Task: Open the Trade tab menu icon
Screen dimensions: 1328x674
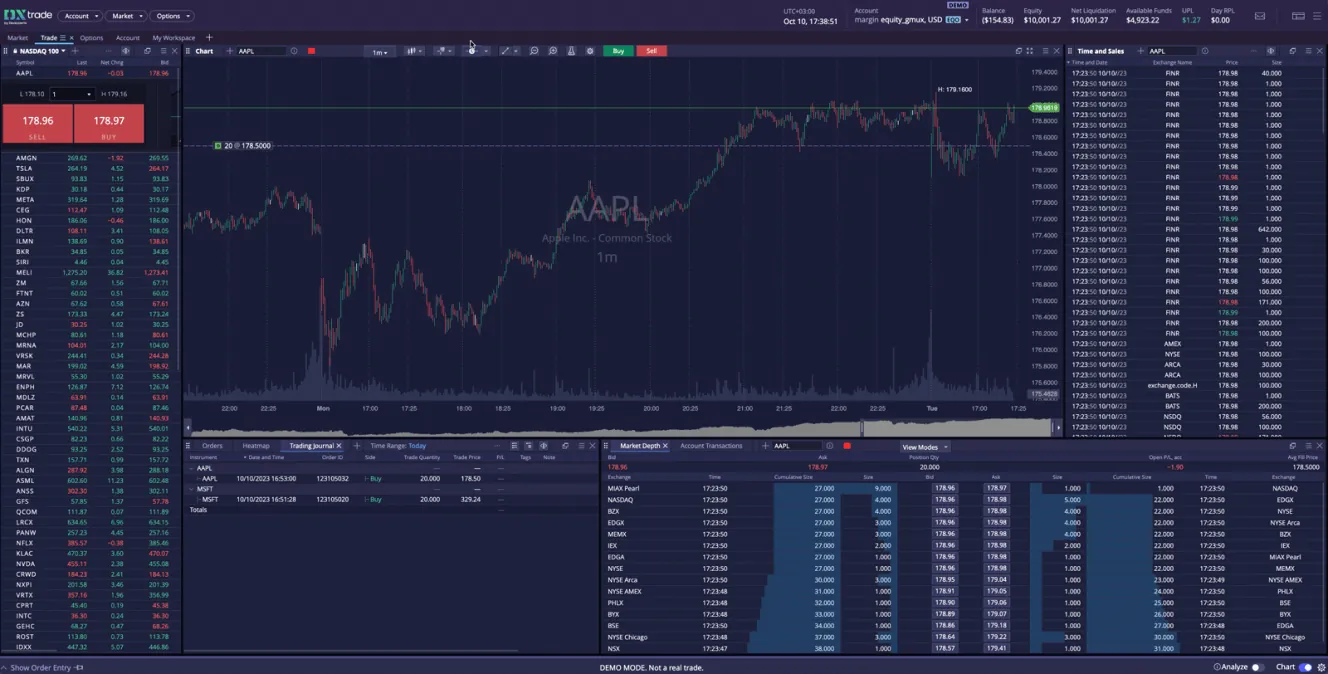Action: pos(62,38)
